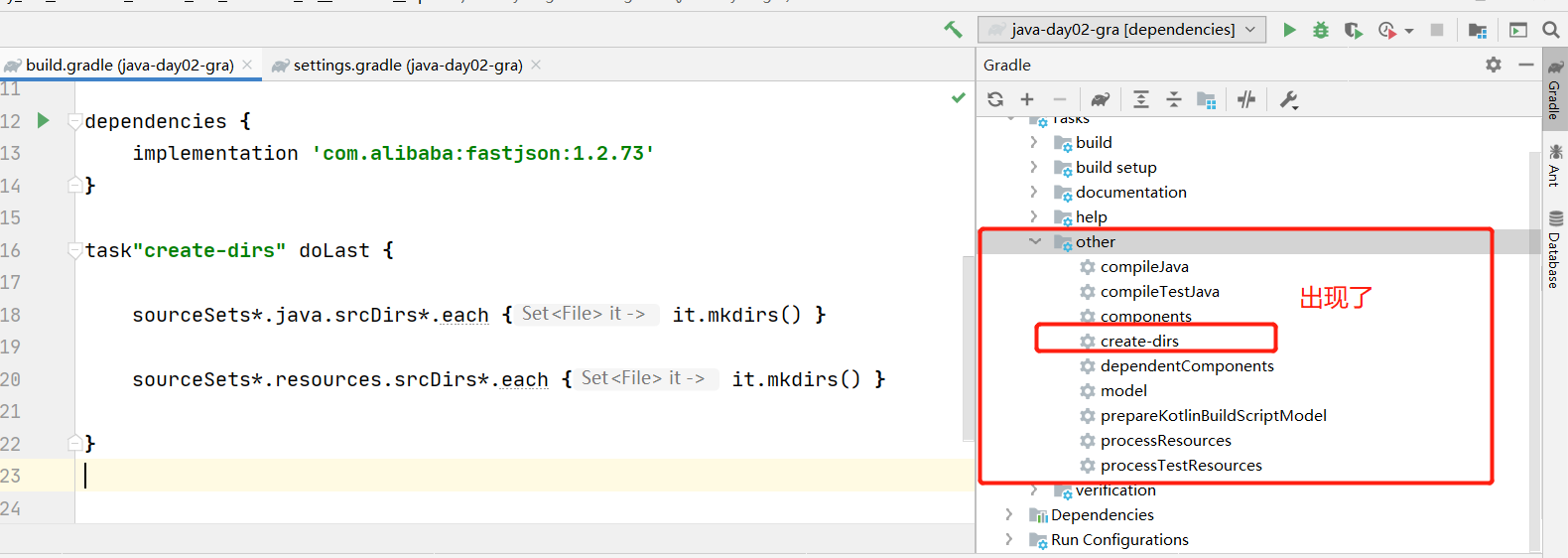Click the "create-dirs" string in code
This screenshot has width=1568, height=558.
coord(208,250)
